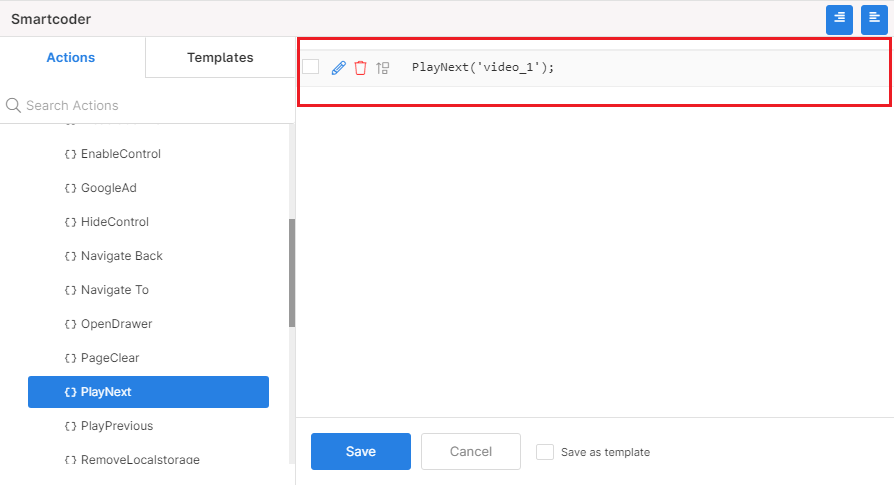
Task: Click braces icon next to OpenDrawer
Action: tap(71, 324)
